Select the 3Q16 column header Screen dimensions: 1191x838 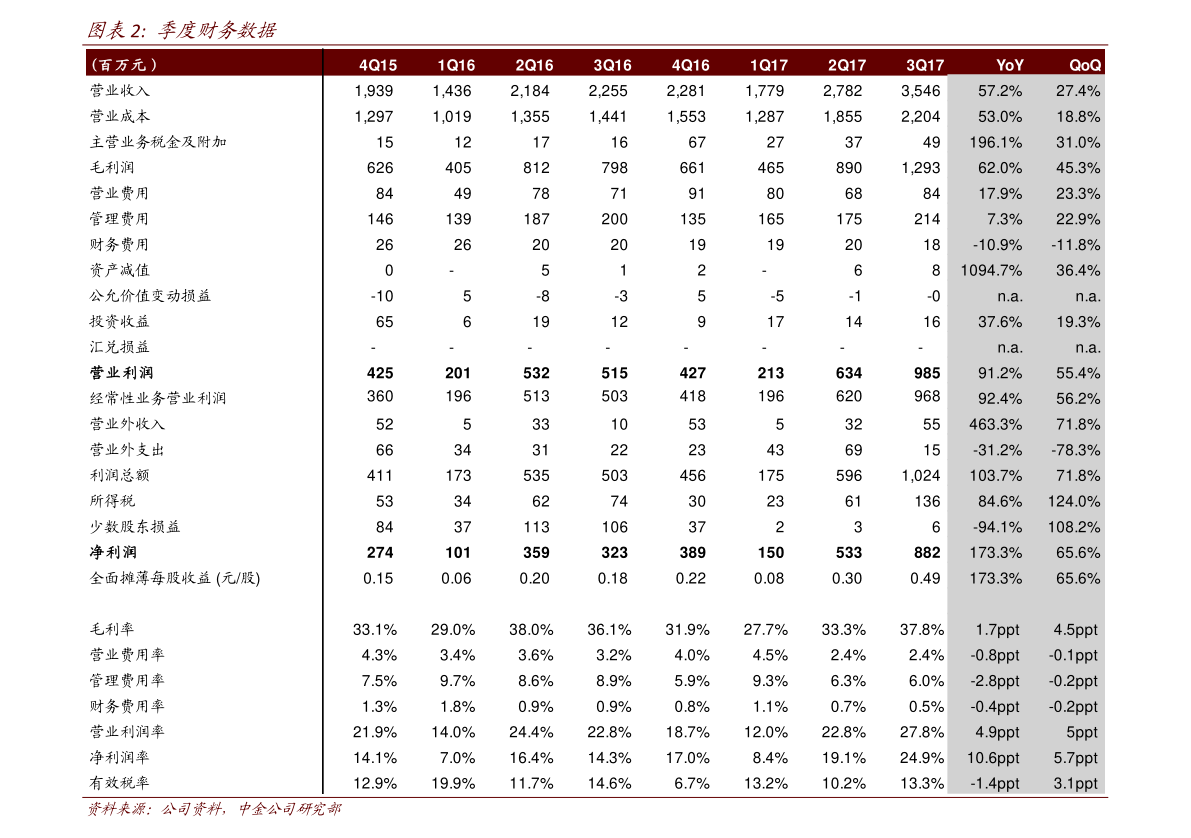(612, 65)
